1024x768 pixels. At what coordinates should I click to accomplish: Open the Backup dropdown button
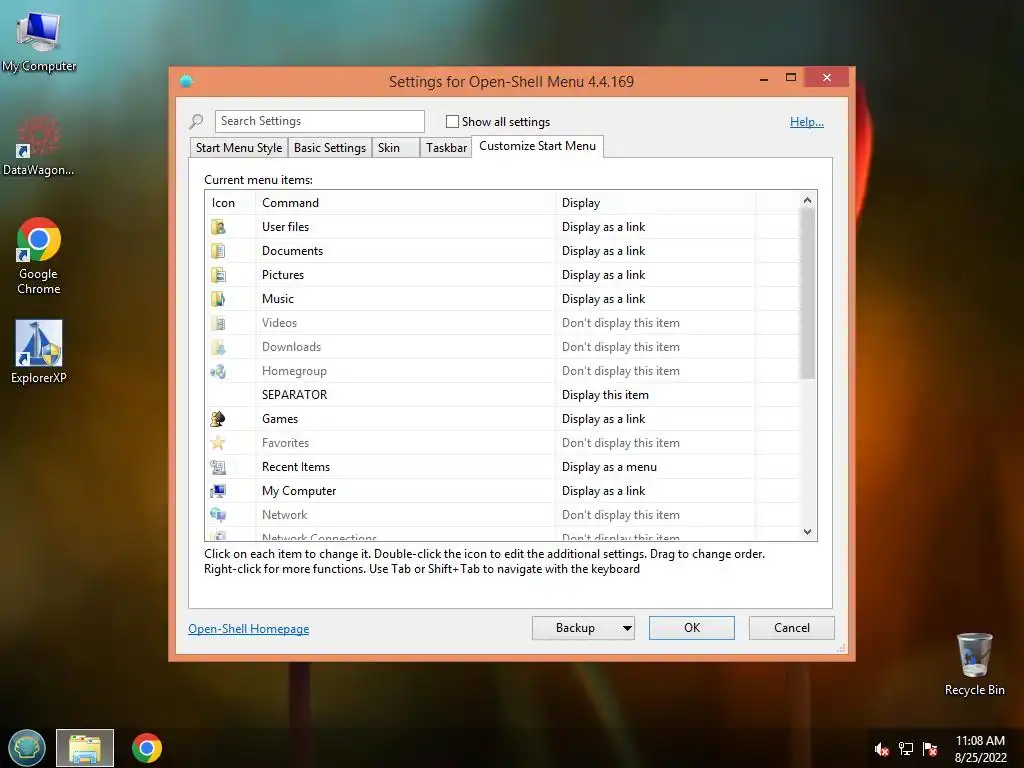point(583,628)
